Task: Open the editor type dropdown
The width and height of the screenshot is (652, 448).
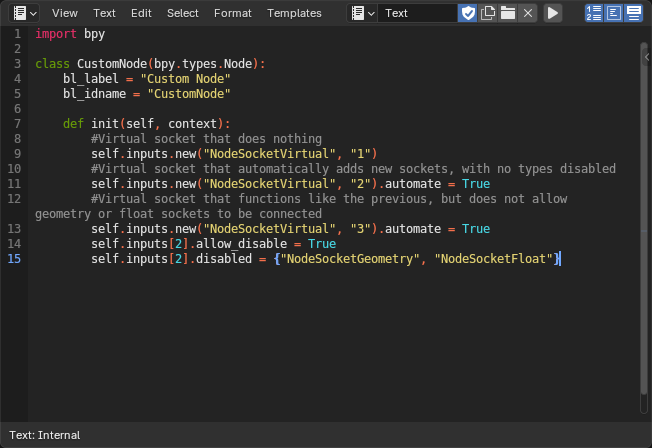Action: click(x=24, y=13)
